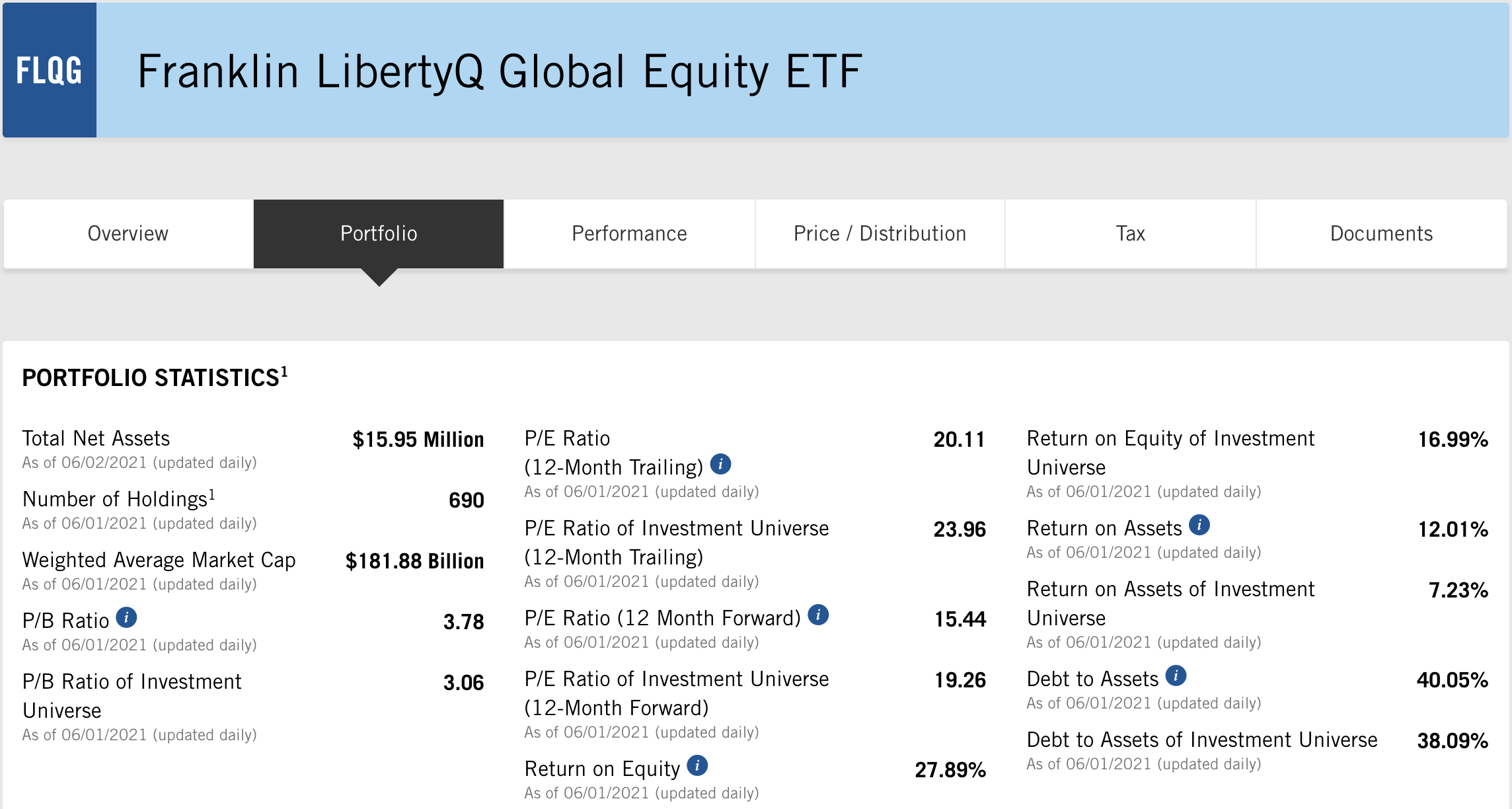This screenshot has height=809, width=1512.
Task: Click the active Portfolio tab
Action: point(378,233)
